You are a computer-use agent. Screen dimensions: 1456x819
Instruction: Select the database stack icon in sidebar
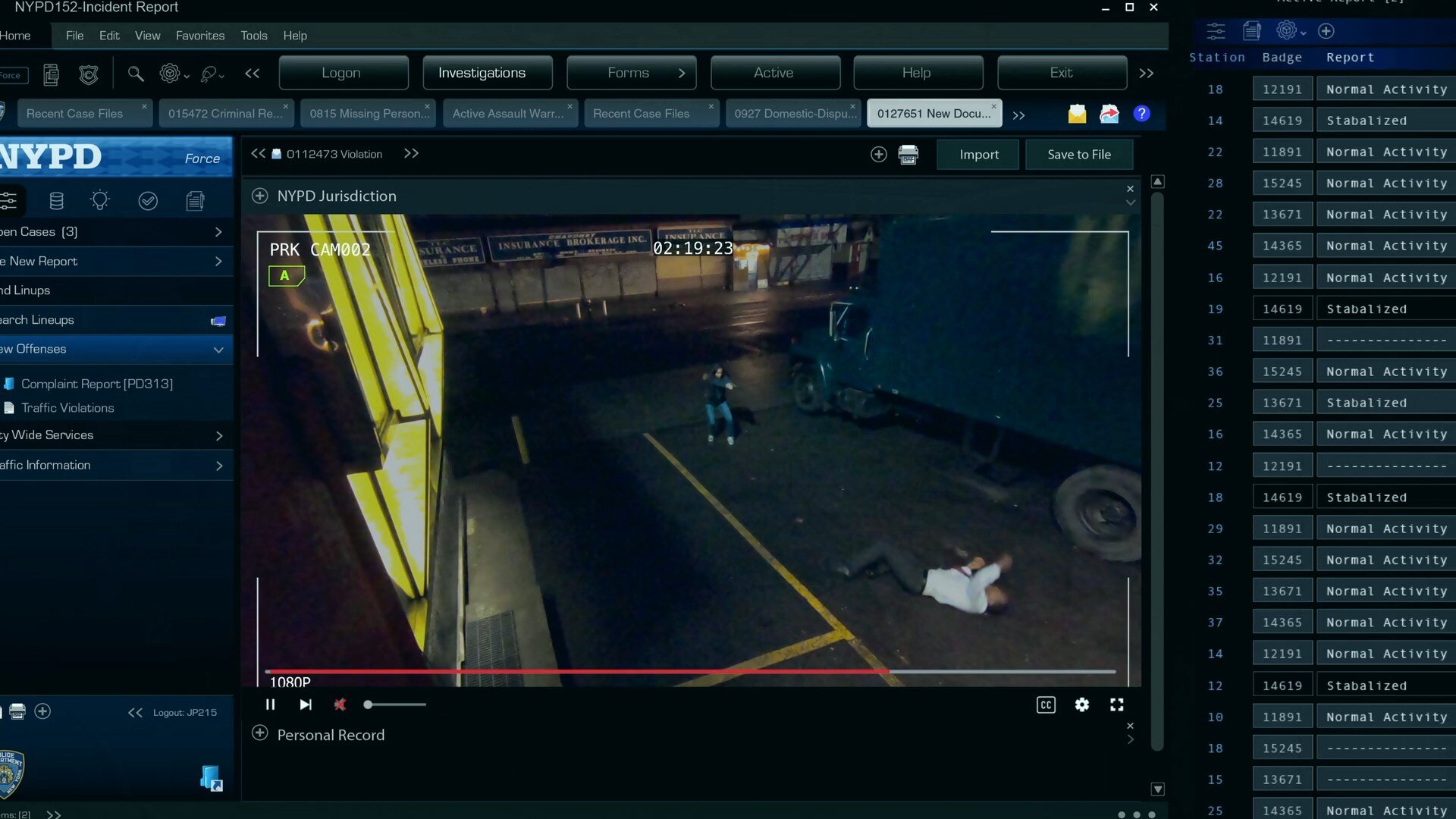pyautogui.click(x=56, y=200)
